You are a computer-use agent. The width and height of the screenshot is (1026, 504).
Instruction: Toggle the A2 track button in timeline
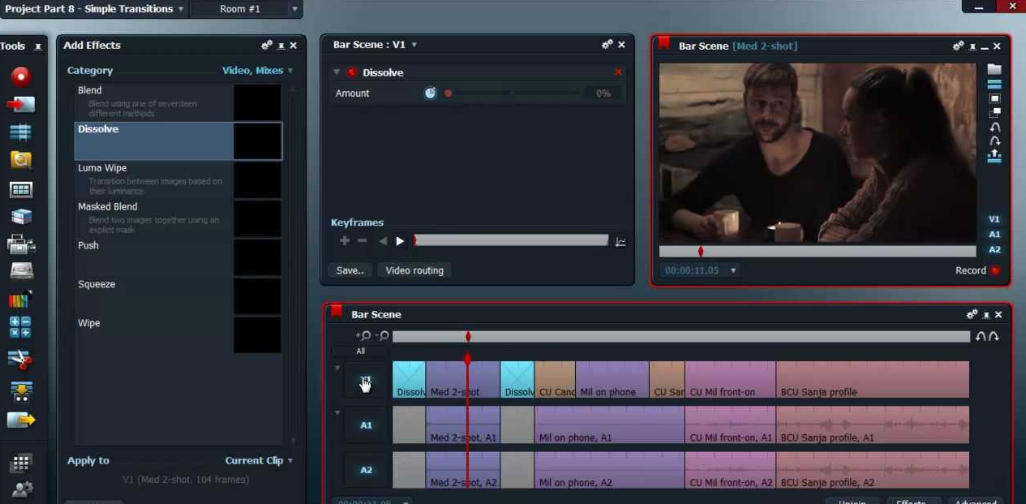[x=366, y=470]
